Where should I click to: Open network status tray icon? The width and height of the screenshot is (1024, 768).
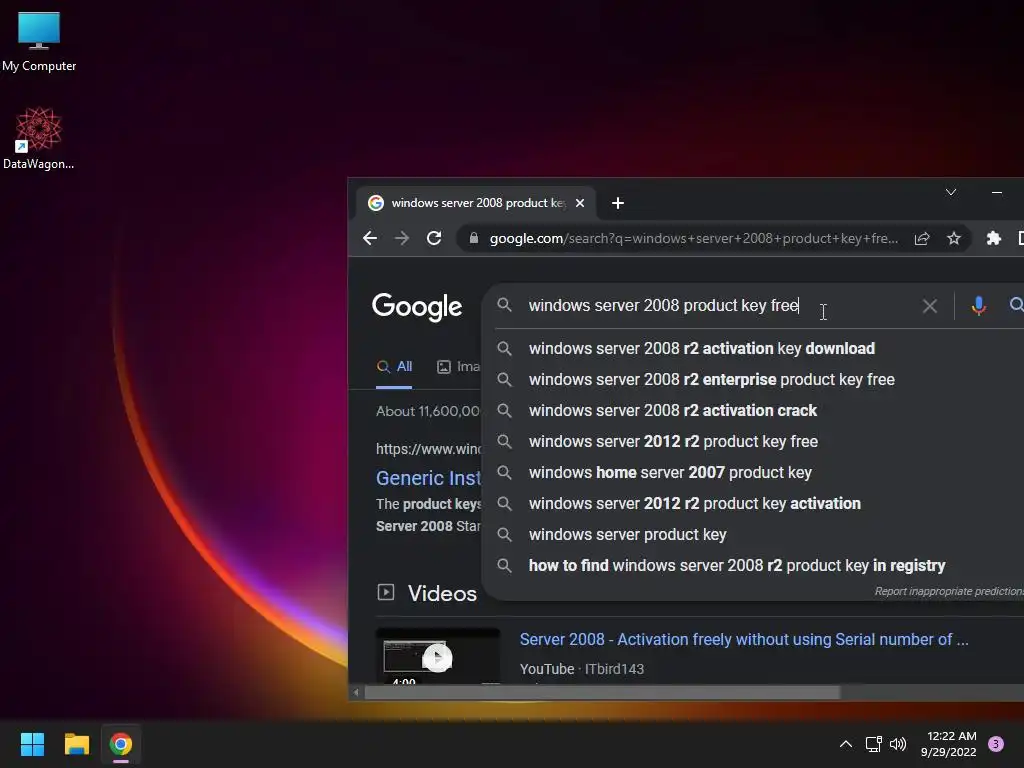point(873,744)
